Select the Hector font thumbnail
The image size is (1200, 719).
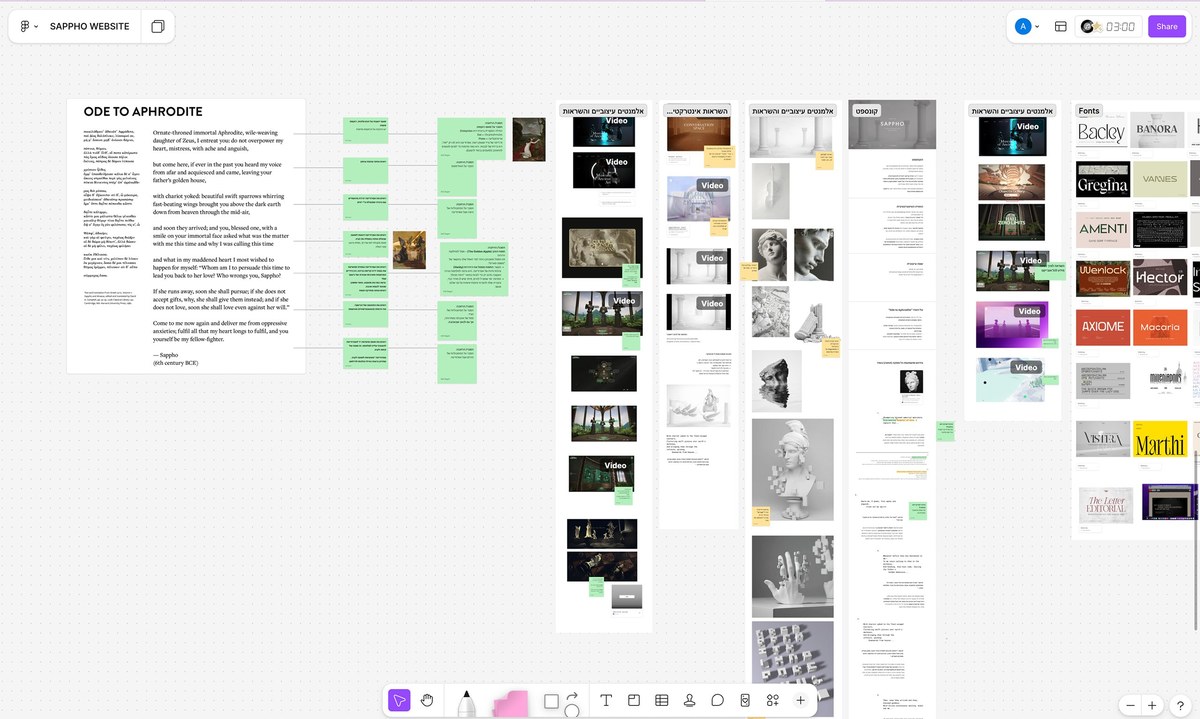[1160, 277]
